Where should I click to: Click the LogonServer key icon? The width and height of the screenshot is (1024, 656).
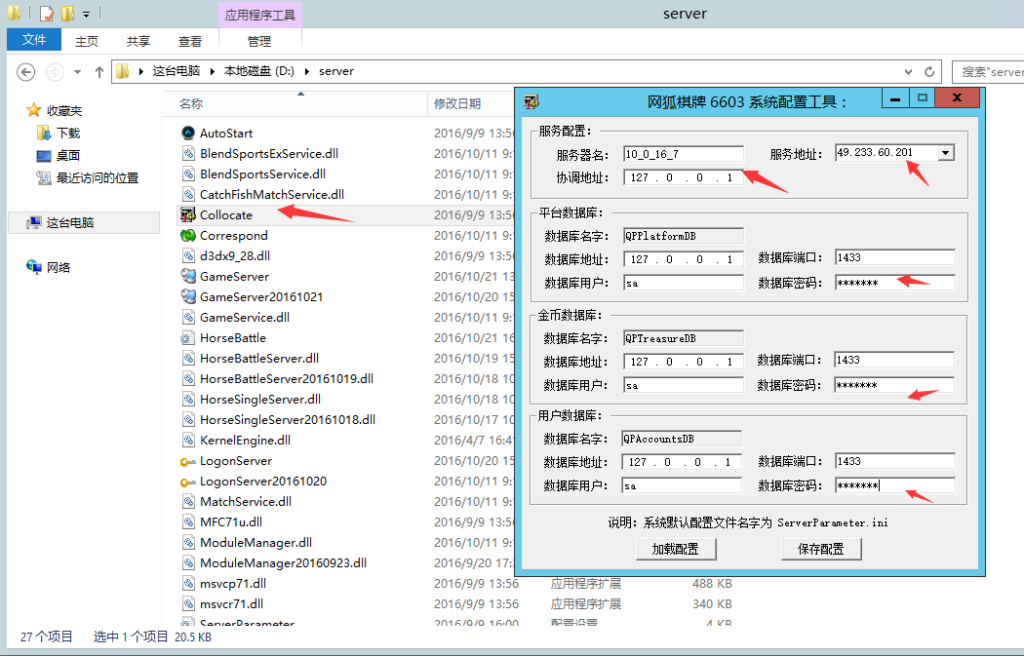click(187, 461)
